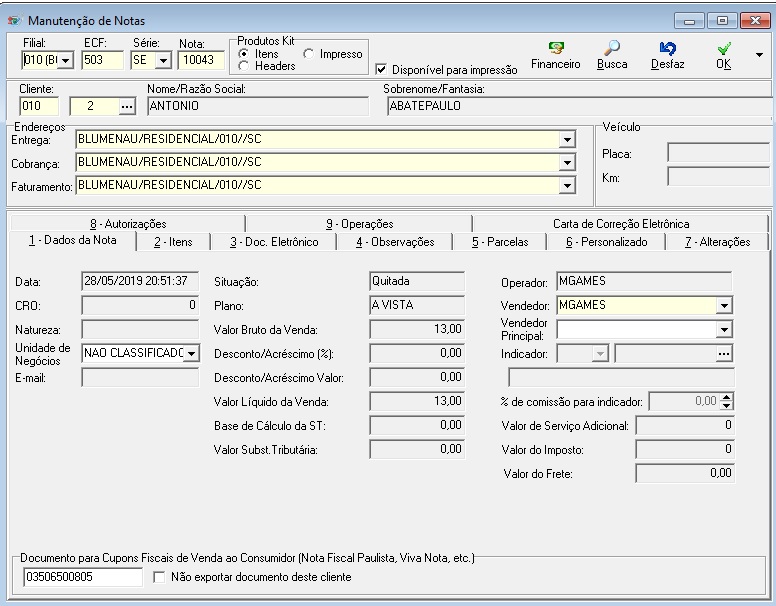Expand the Vendedor dropdown

[x=724, y=306]
